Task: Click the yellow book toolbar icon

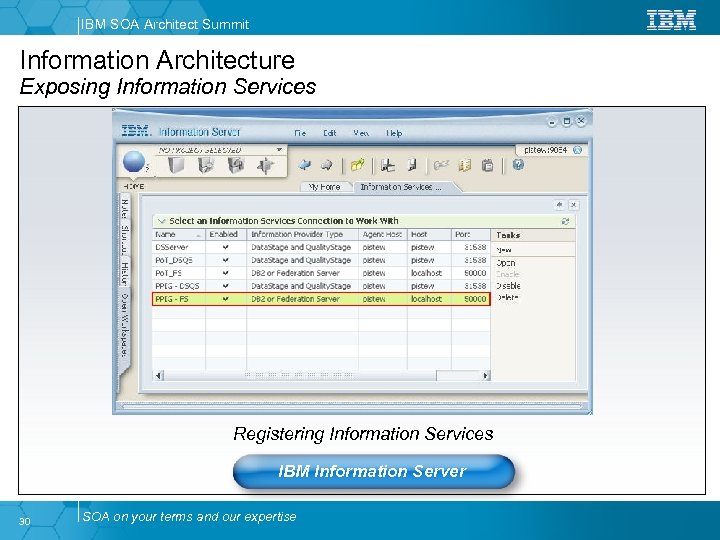Action: coord(465,165)
